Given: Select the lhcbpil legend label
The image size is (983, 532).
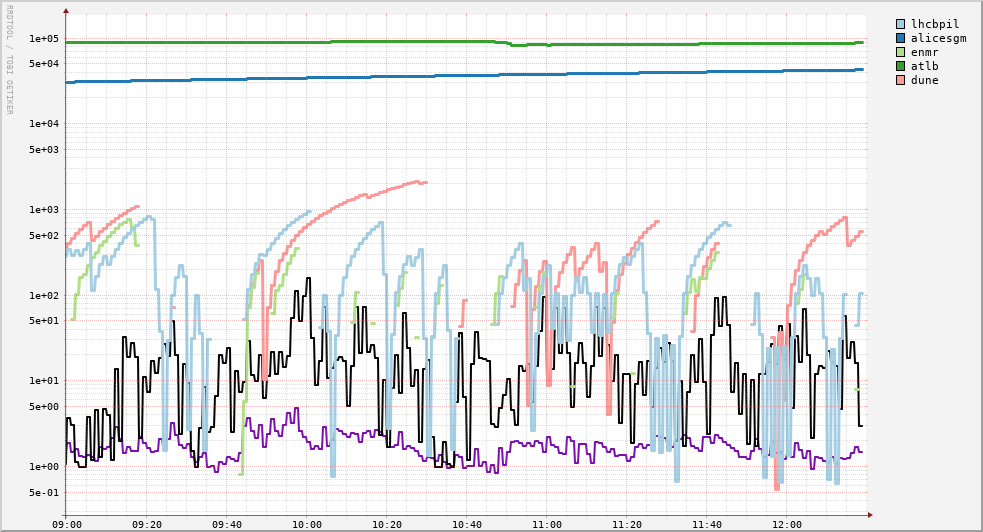Looking at the screenshot, I should [x=935, y=23].
